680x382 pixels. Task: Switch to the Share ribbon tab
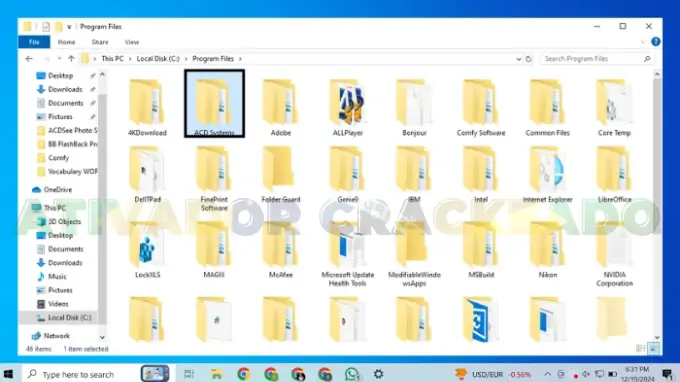[100, 42]
